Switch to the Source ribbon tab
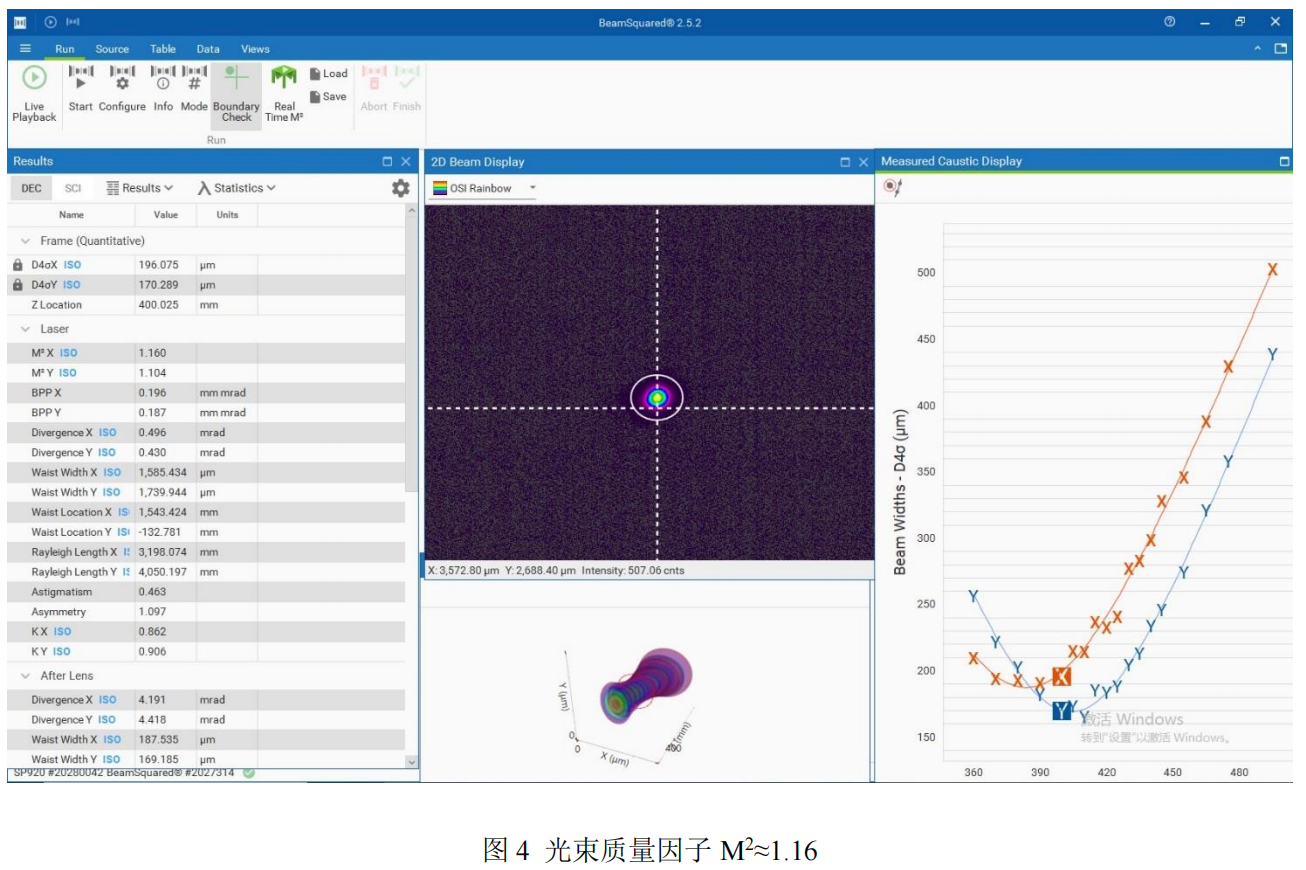Screen dimensions: 1306x870 112,49
